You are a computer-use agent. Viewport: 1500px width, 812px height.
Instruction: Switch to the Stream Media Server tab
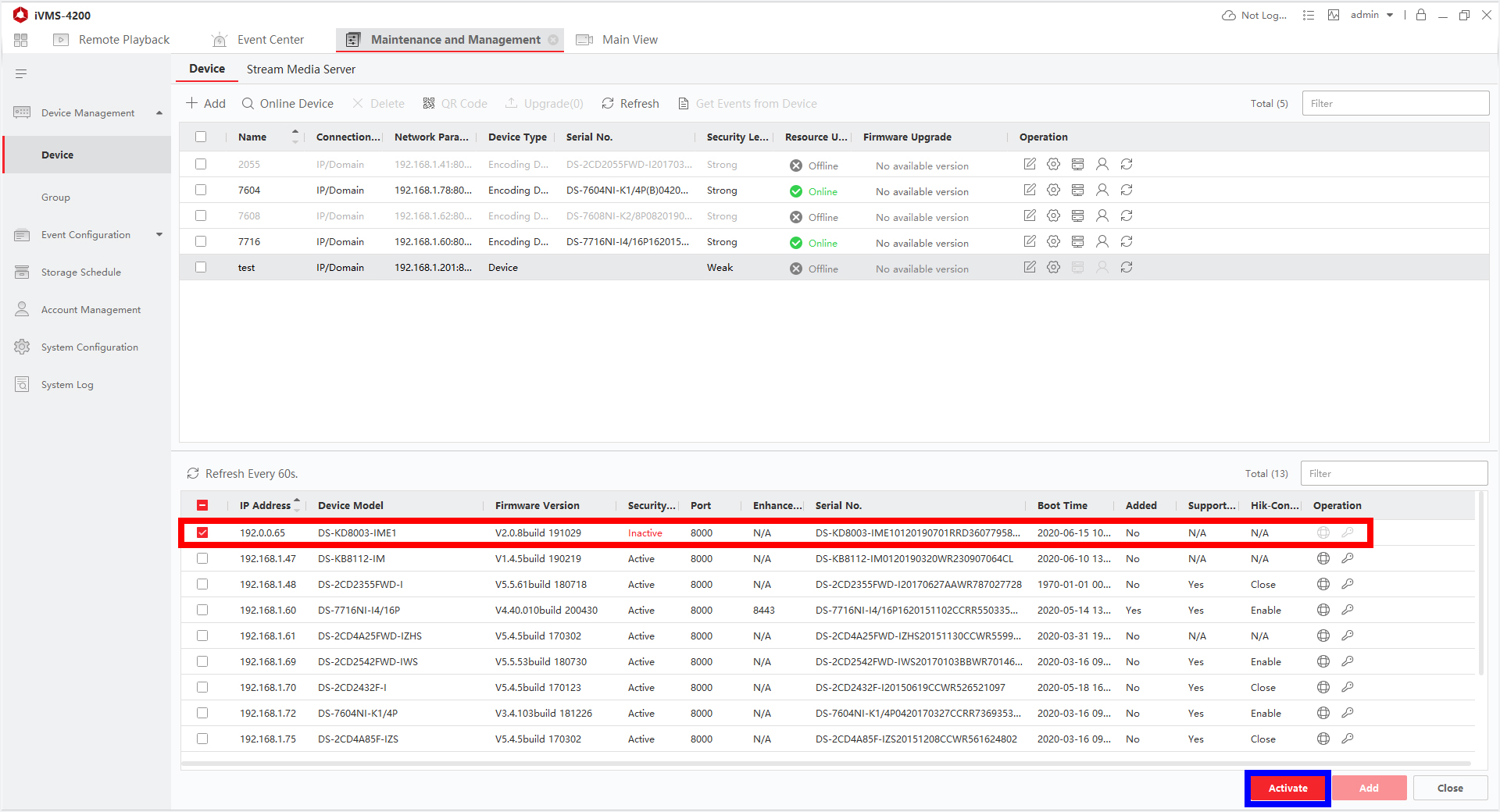click(x=301, y=69)
